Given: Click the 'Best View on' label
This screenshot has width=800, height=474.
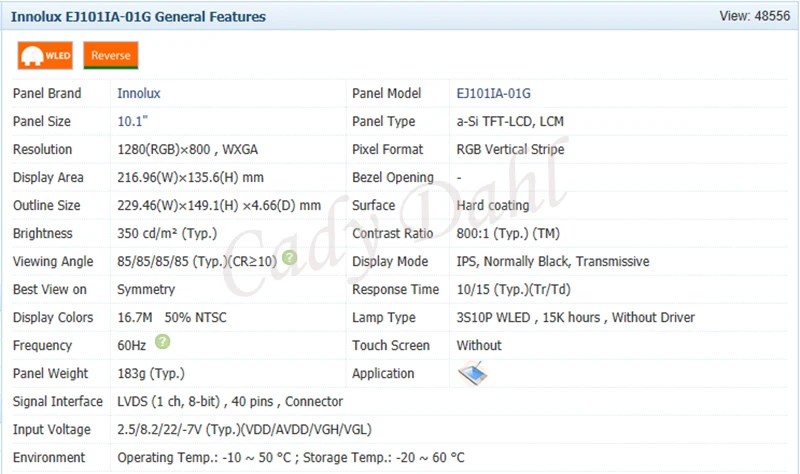Looking at the screenshot, I should pyautogui.click(x=49, y=289).
